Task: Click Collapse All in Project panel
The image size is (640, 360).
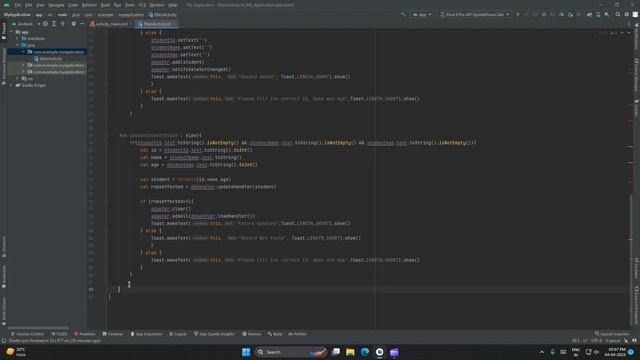Action: point(63,24)
